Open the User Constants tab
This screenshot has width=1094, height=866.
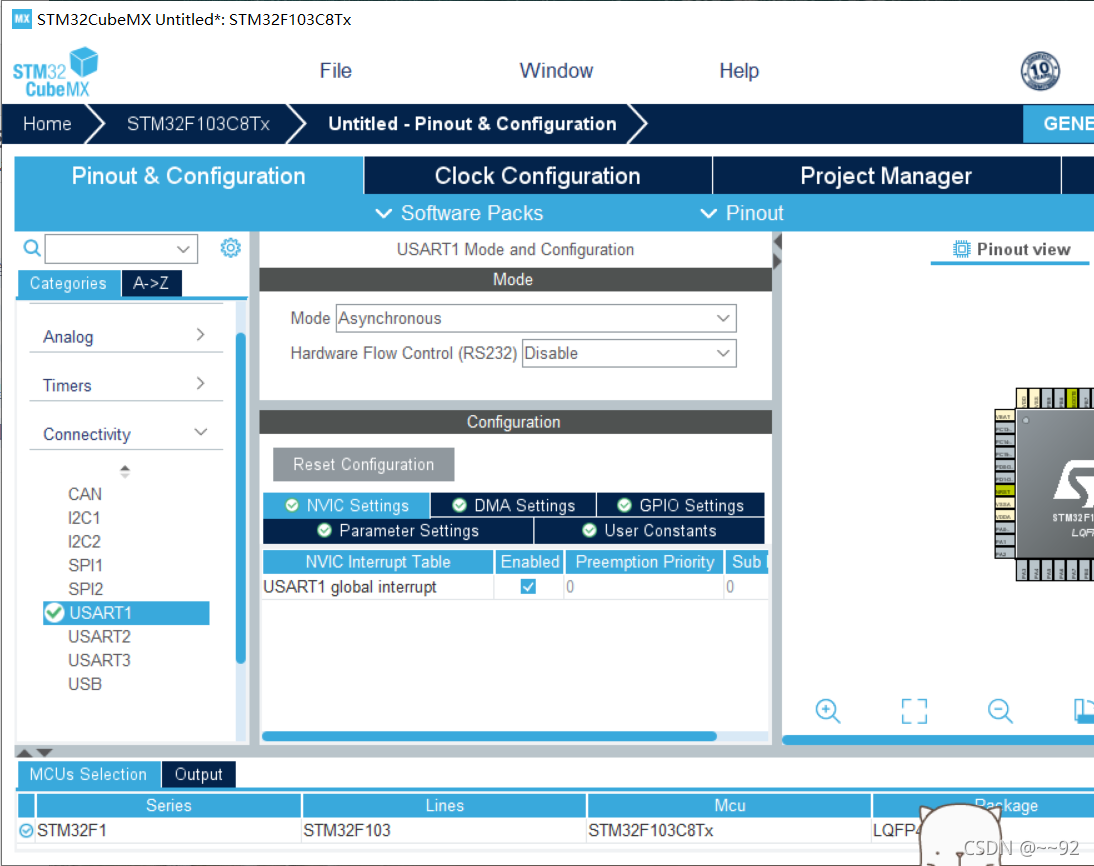coord(650,530)
